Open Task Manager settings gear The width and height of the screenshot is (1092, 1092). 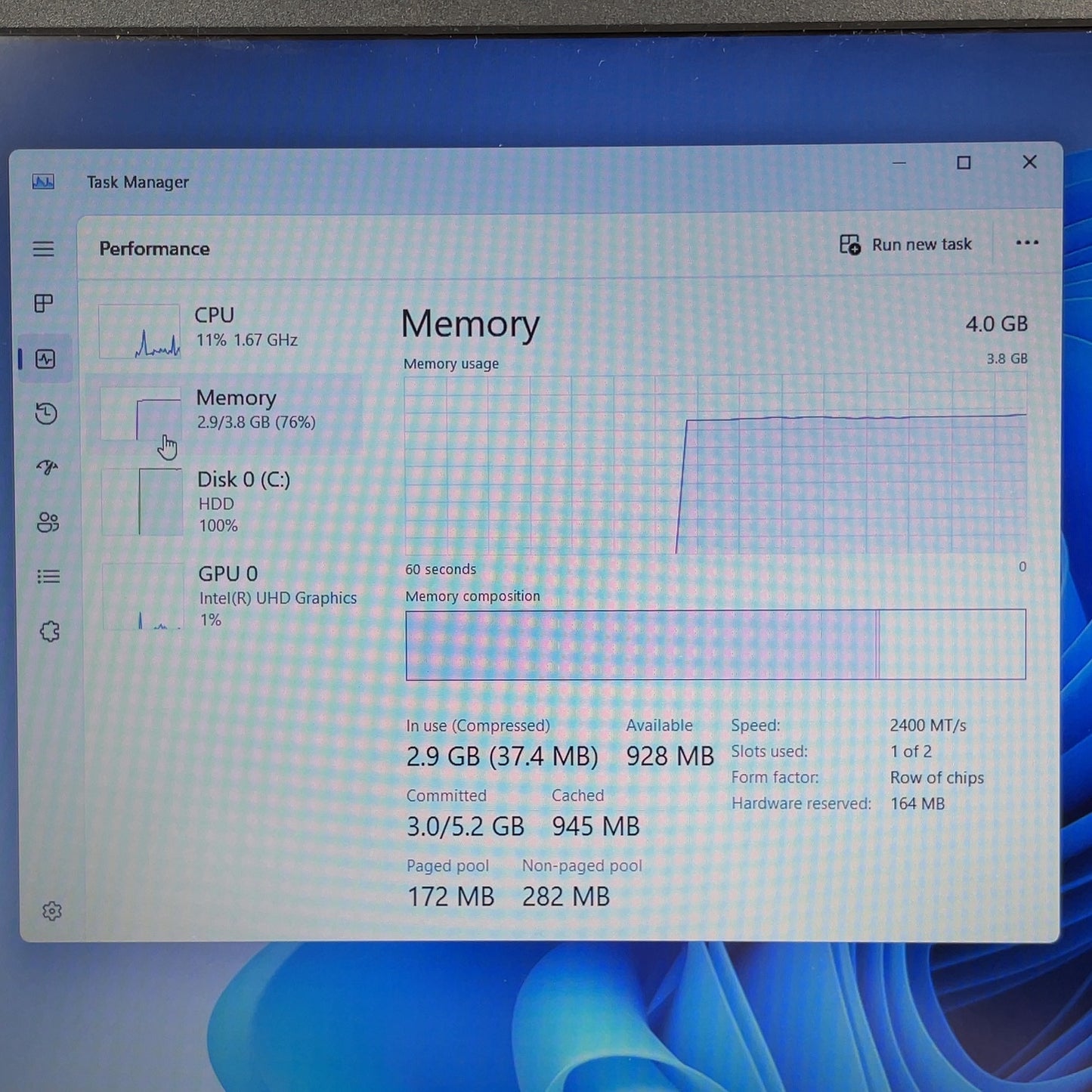pos(51,911)
